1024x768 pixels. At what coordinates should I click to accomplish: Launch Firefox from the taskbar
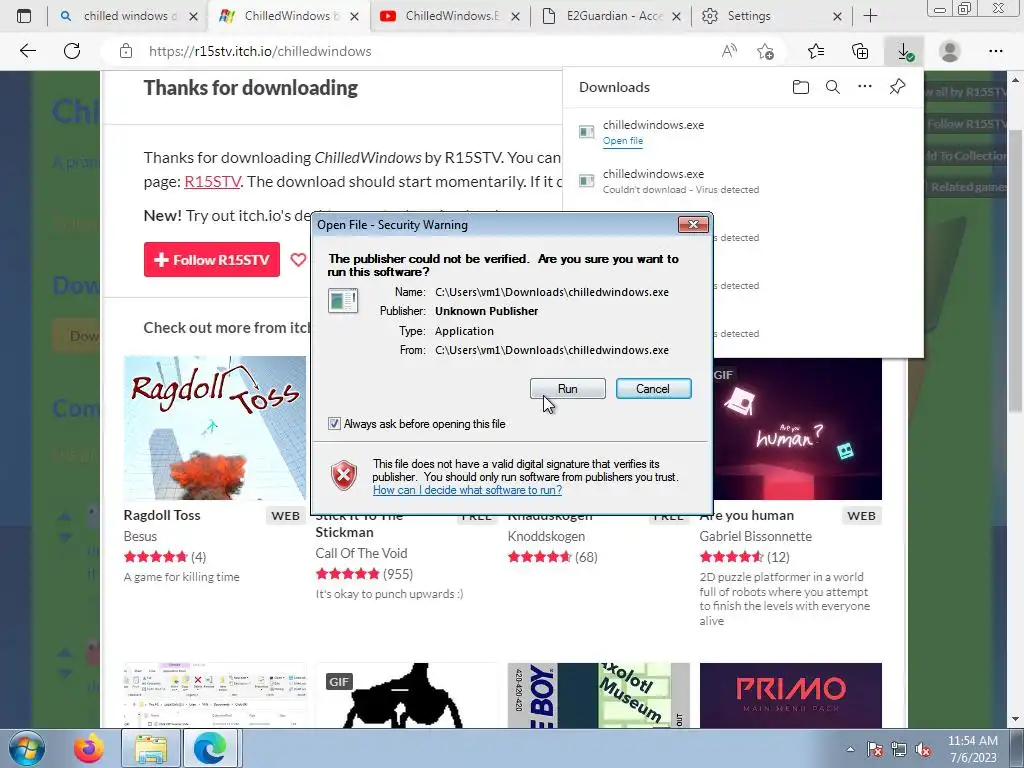click(x=89, y=748)
